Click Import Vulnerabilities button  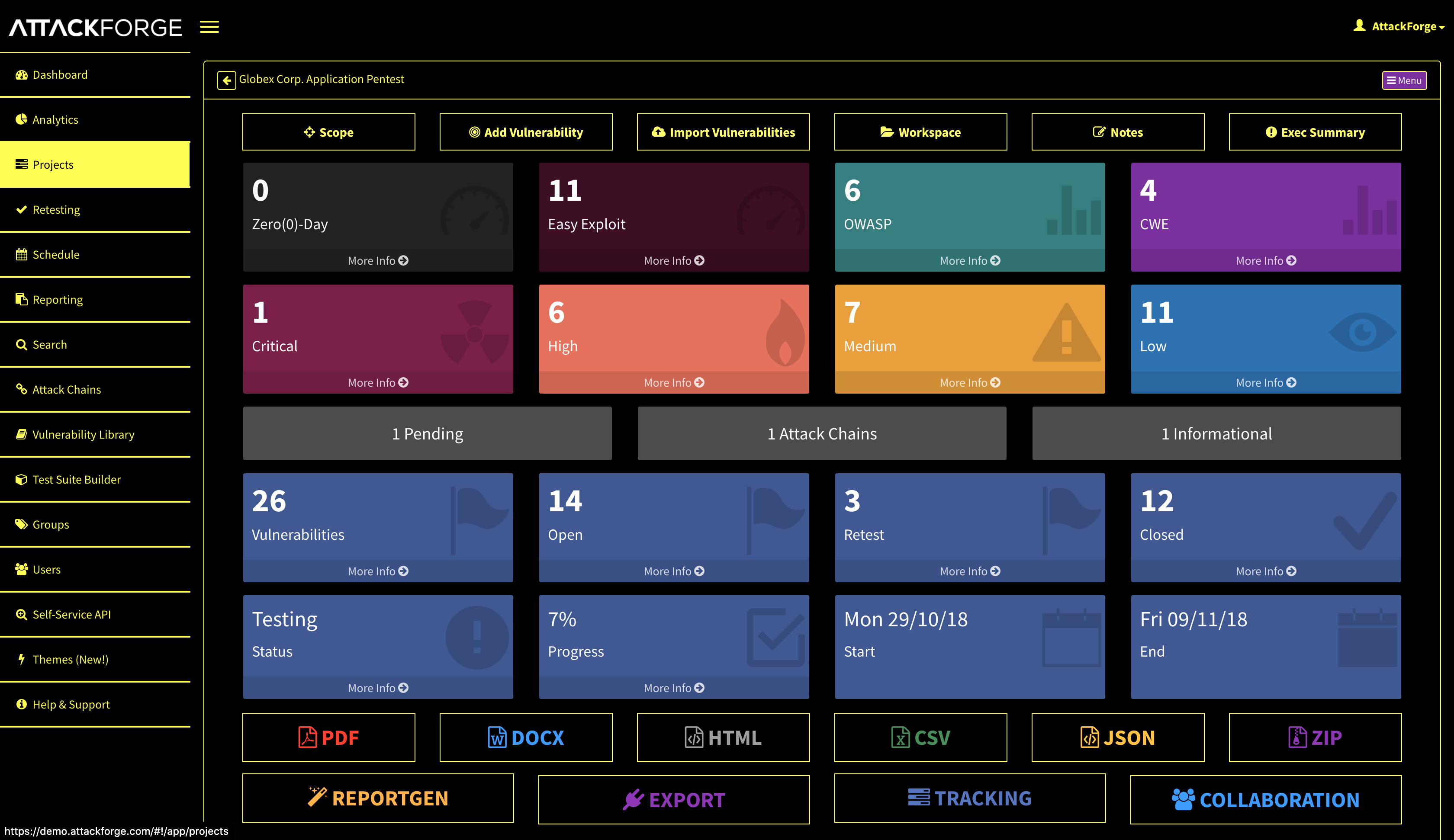[724, 132]
